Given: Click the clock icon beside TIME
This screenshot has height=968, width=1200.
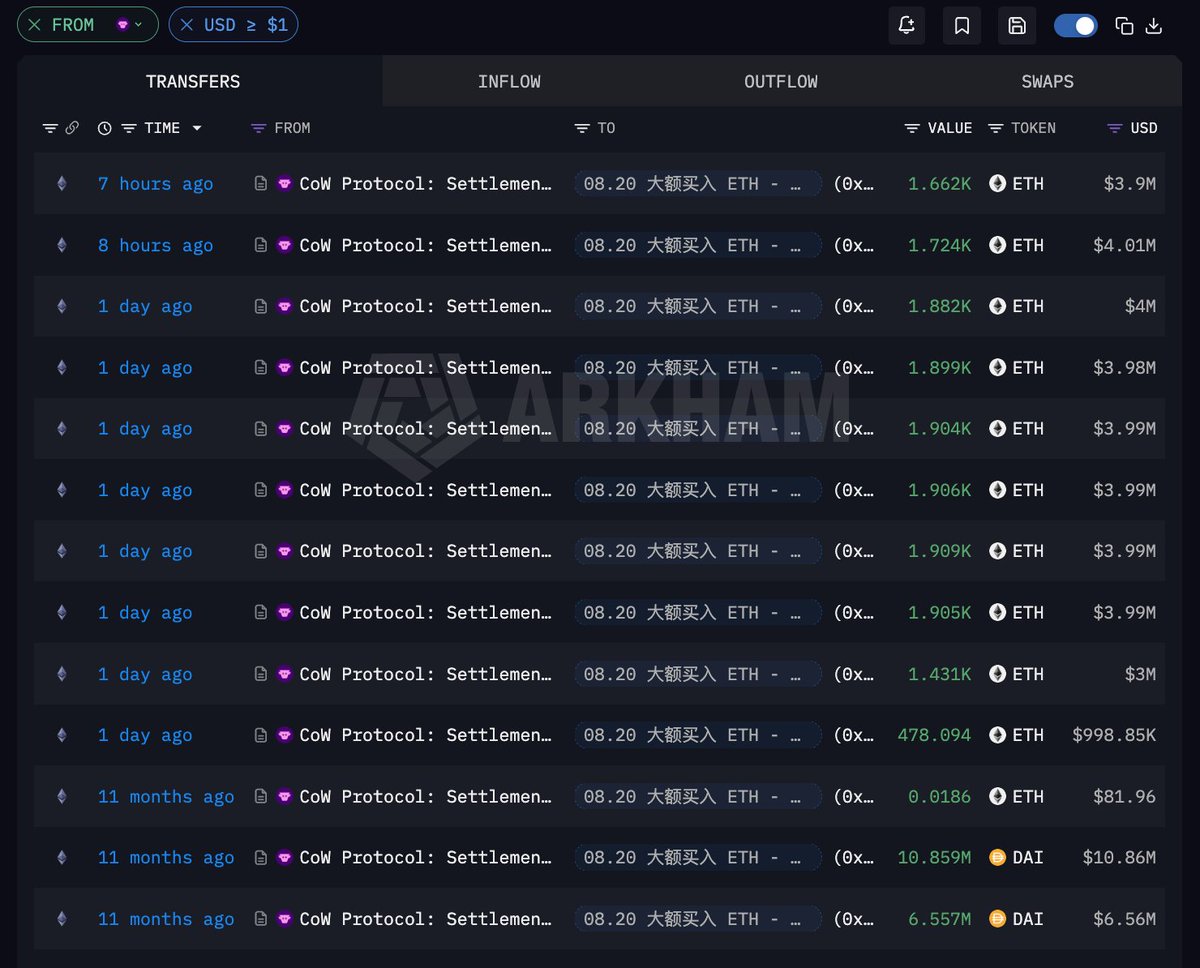Looking at the screenshot, I should coord(105,128).
